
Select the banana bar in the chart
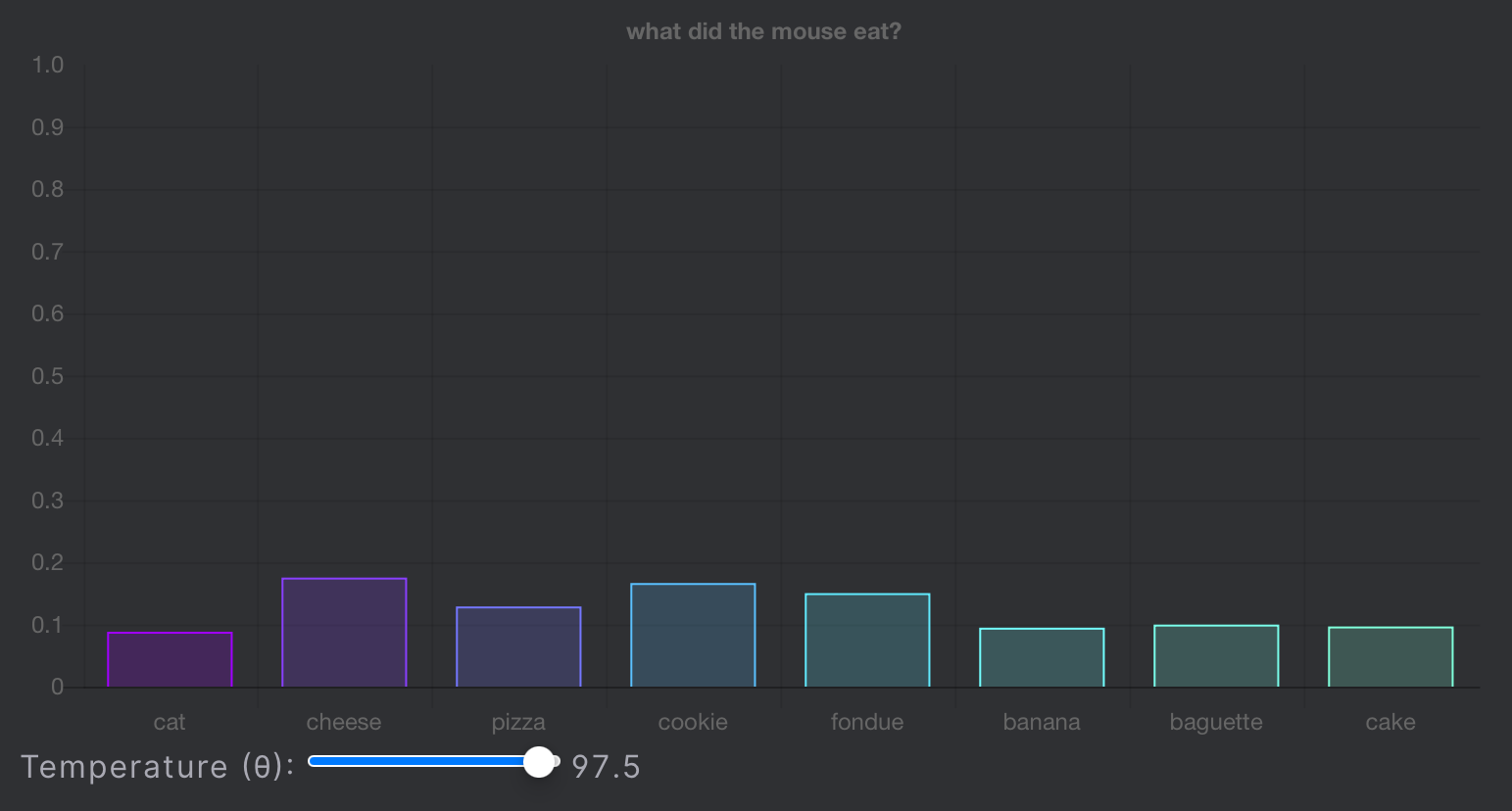coord(1042,658)
